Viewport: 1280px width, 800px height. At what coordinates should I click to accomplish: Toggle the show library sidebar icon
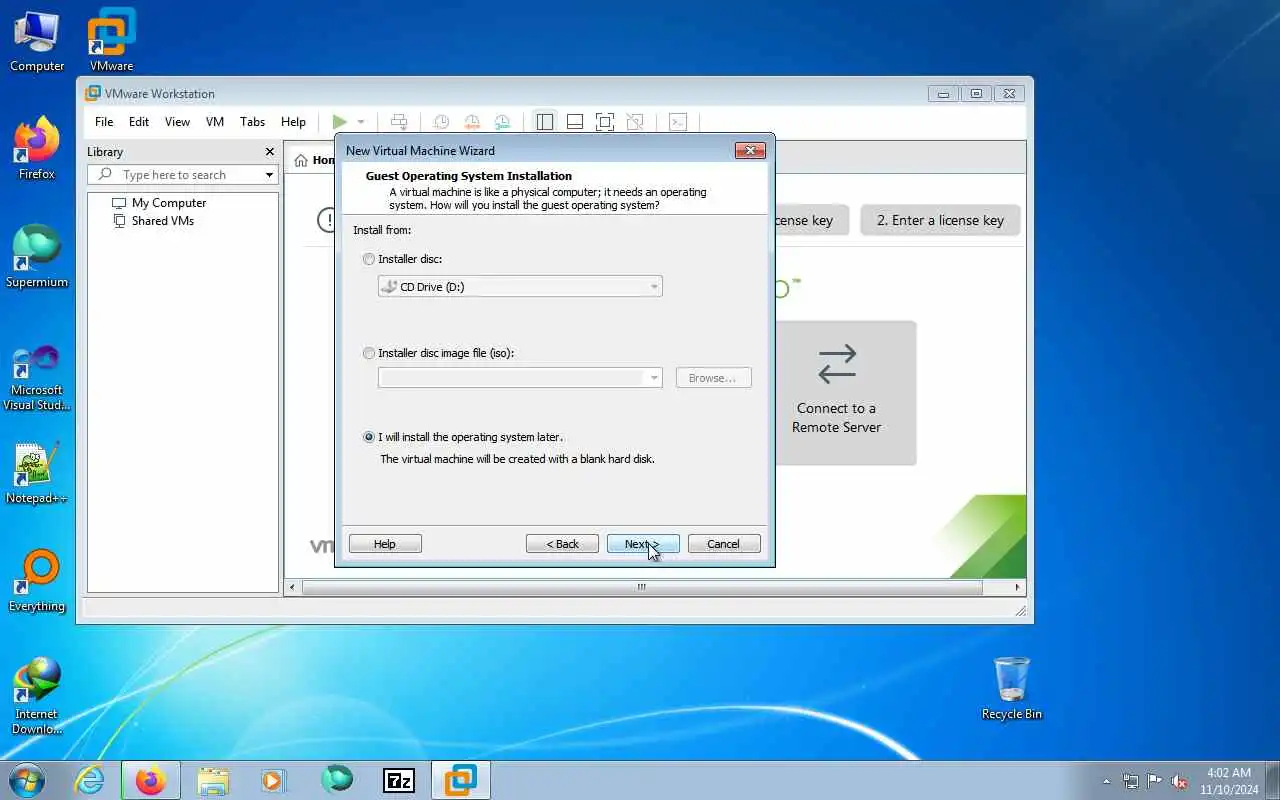545,122
